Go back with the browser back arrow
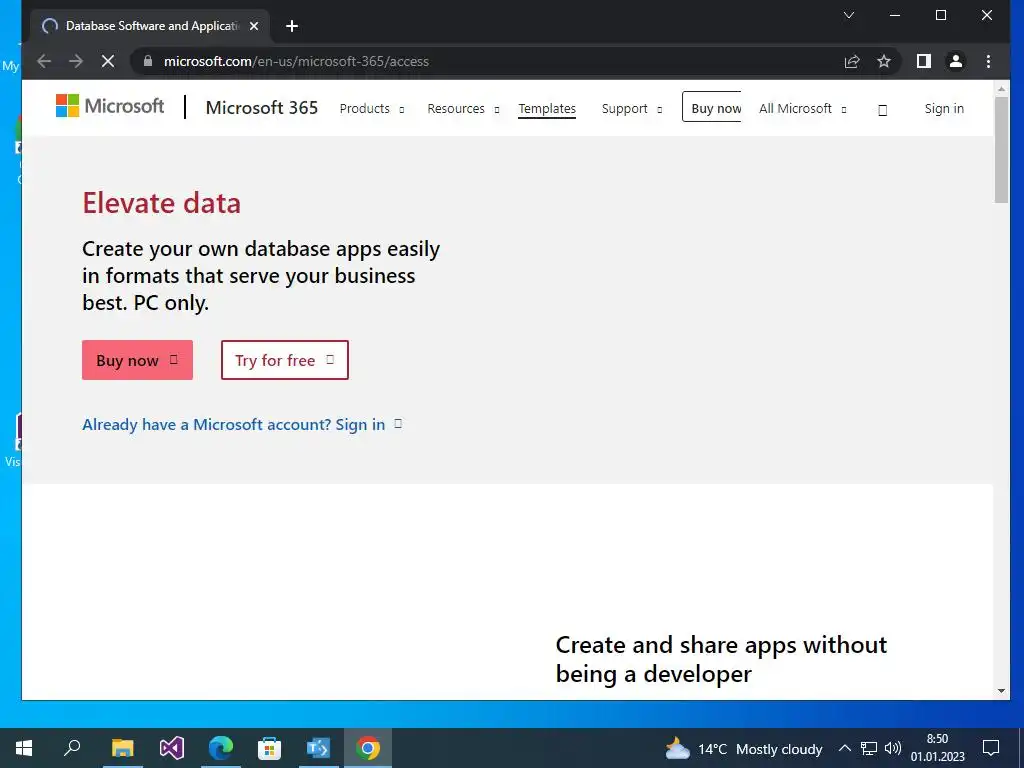1024x768 pixels. pyautogui.click(x=44, y=61)
